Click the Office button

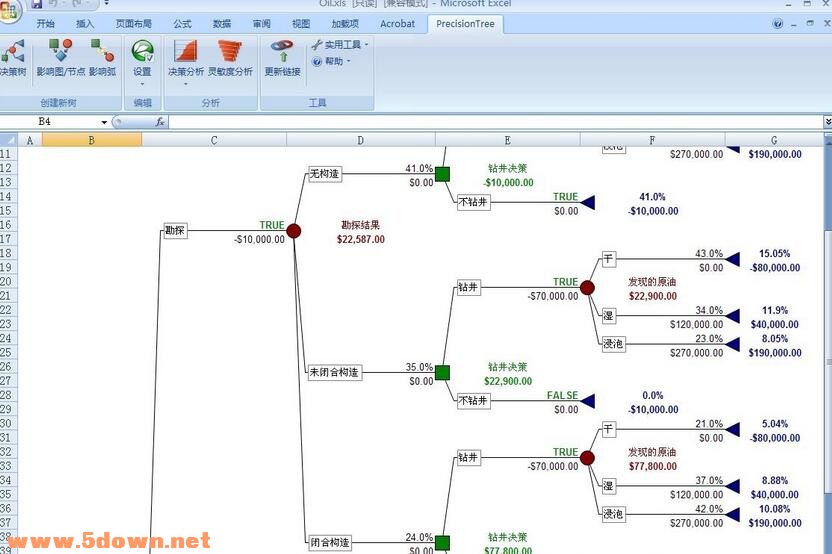[10, 10]
